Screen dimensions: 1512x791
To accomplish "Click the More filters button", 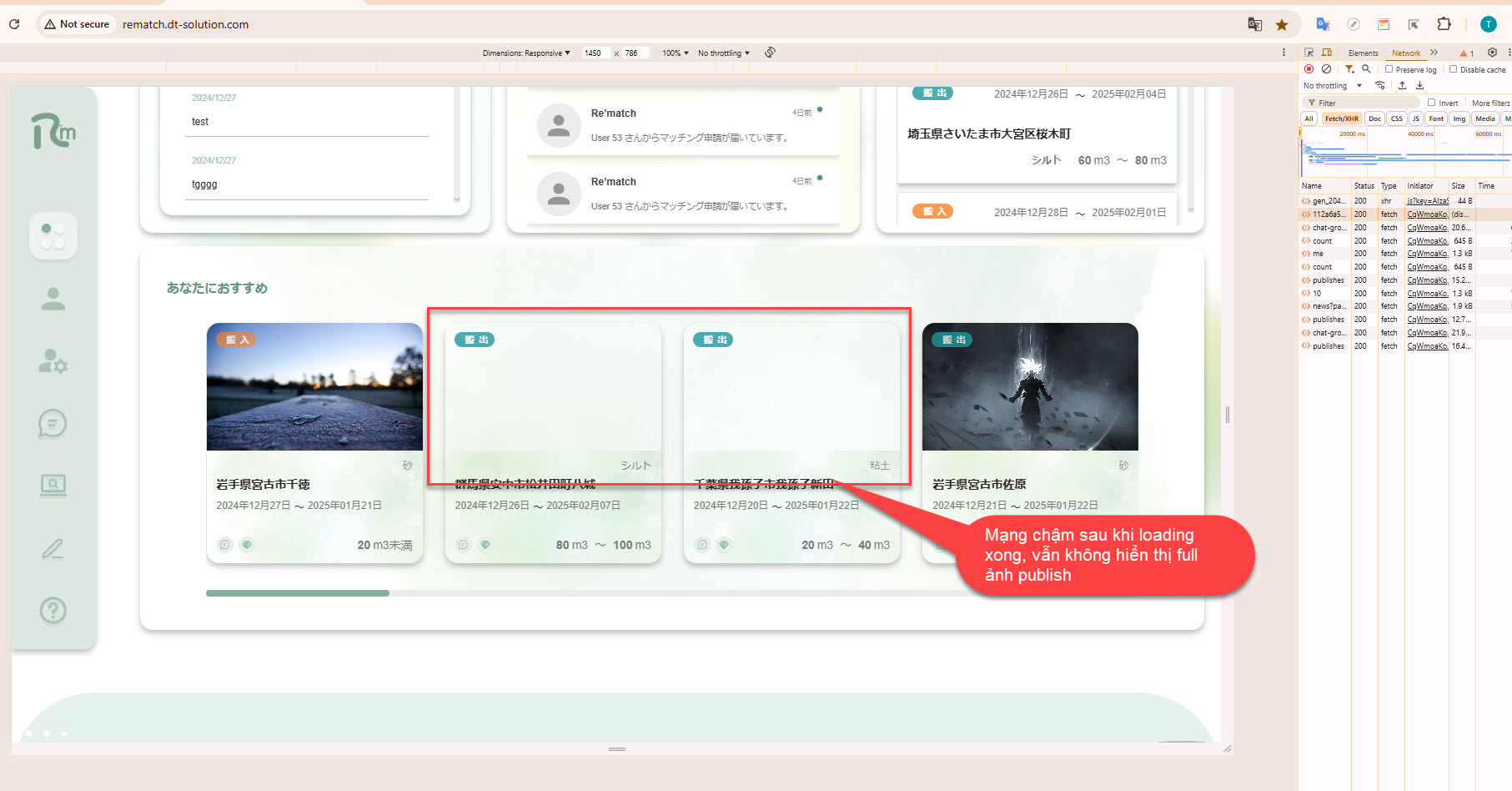I will pyautogui.click(x=1490, y=103).
